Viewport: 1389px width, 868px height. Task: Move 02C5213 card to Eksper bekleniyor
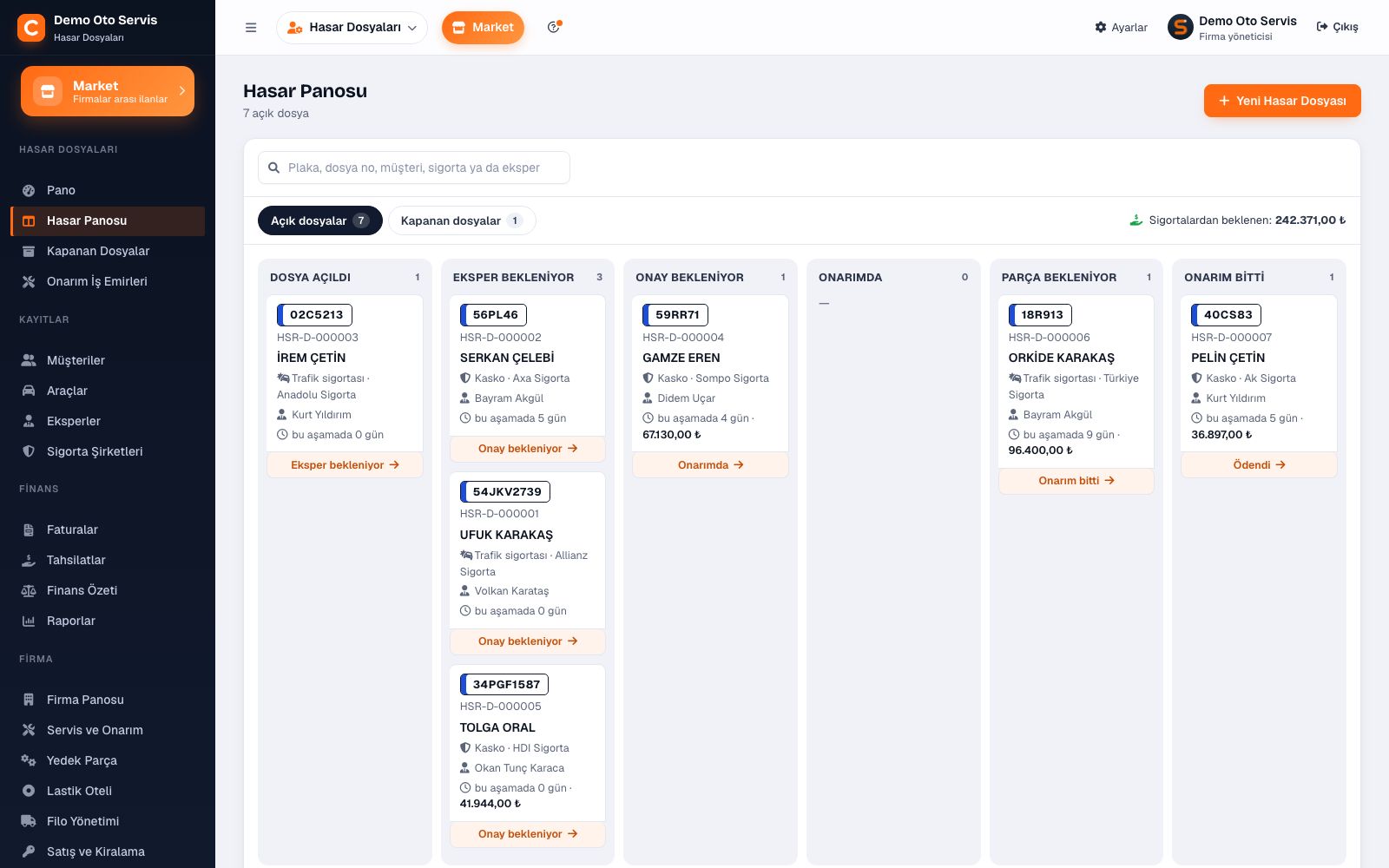pyautogui.click(x=345, y=465)
